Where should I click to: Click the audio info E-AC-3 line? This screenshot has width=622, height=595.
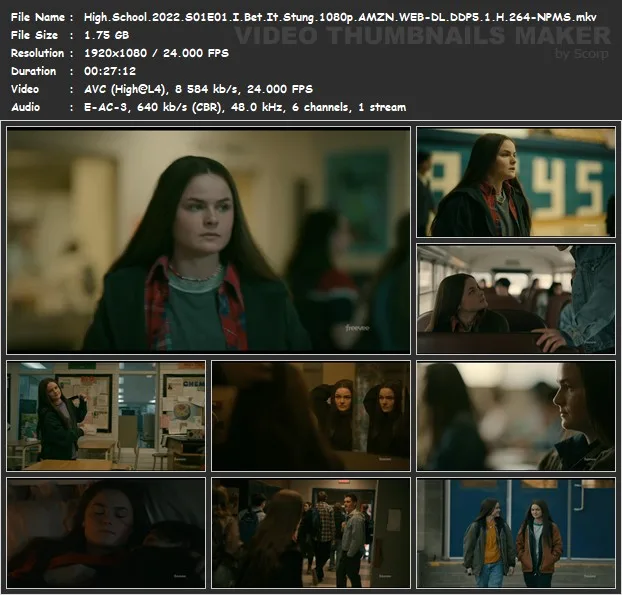[x=245, y=107]
